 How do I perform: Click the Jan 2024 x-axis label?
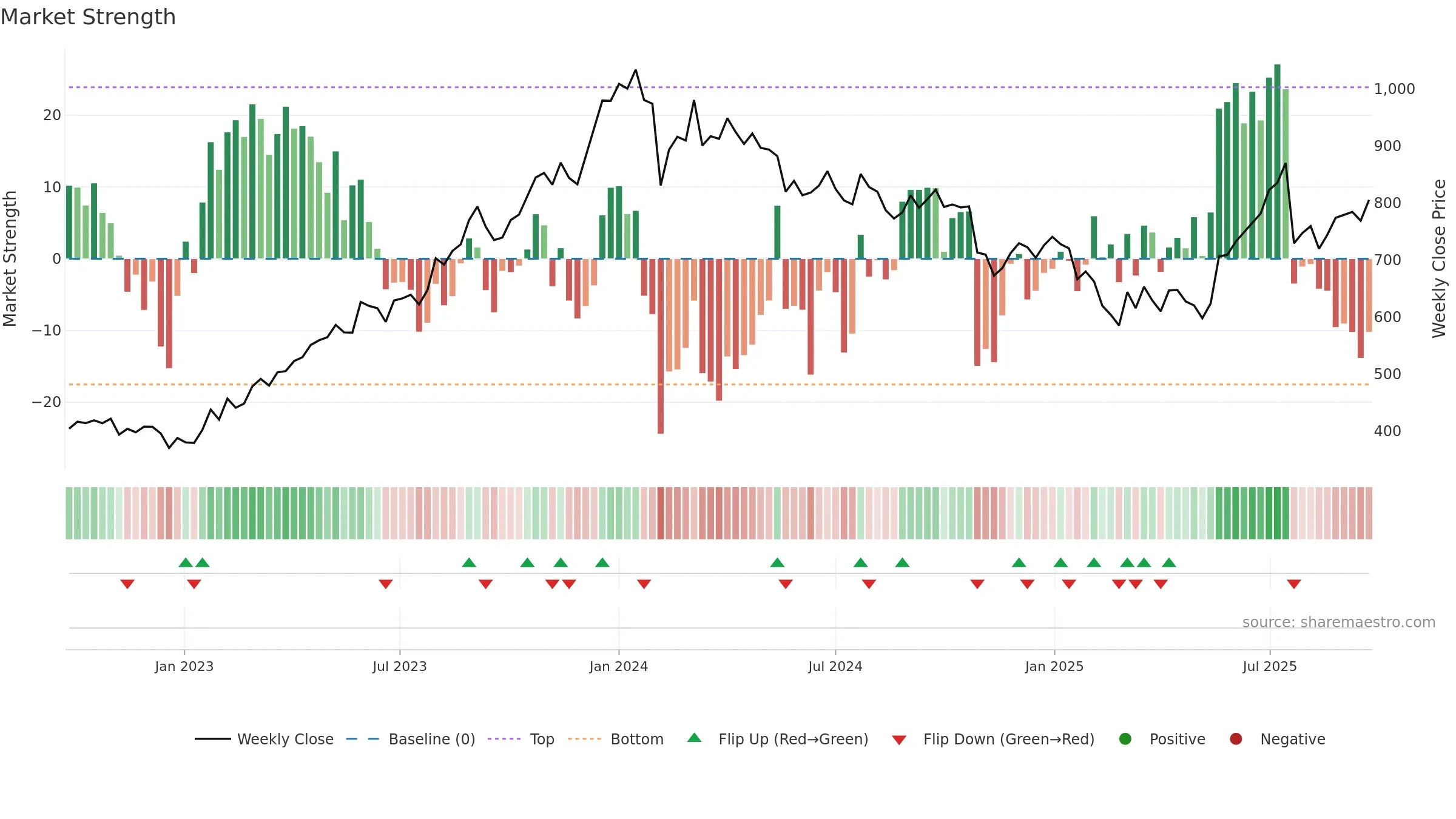(x=619, y=667)
